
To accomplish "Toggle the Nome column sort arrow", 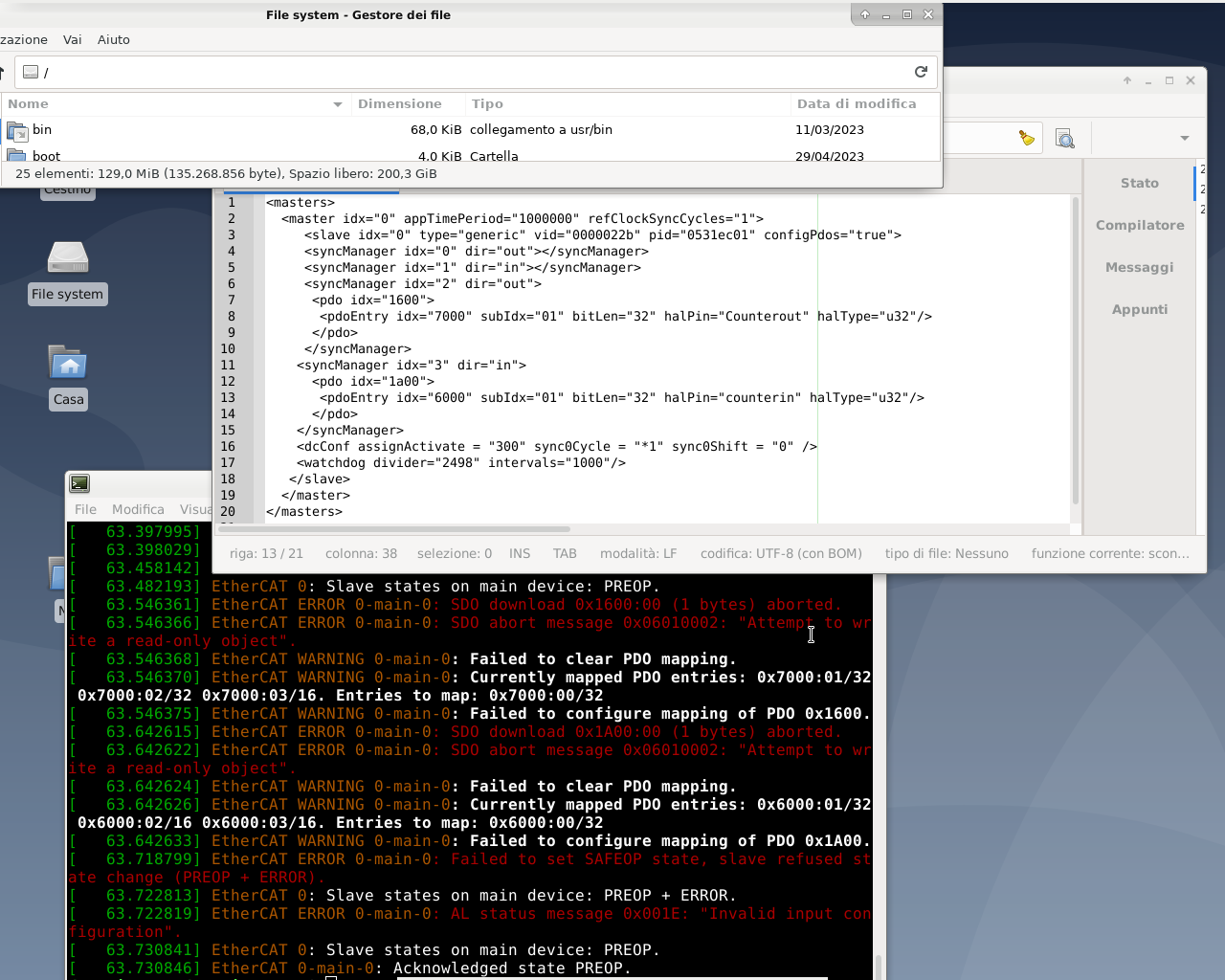I will pyautogui.click(x=337, y=104).
